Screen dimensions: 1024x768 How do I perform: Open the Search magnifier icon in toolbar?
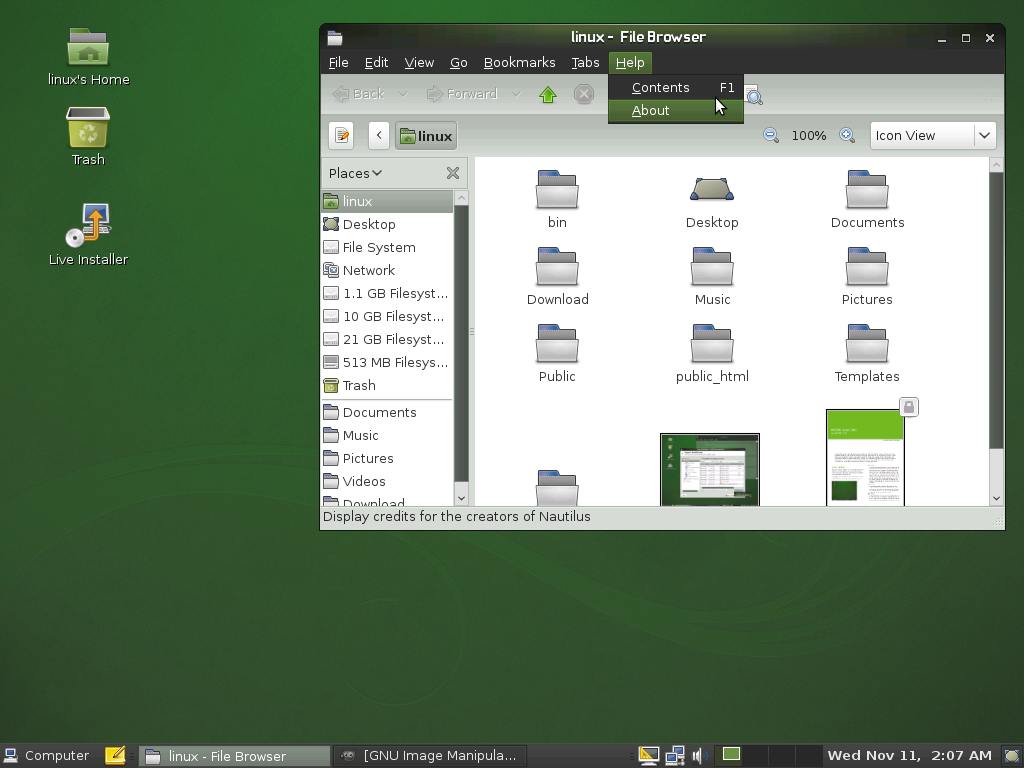coord(754,96)
